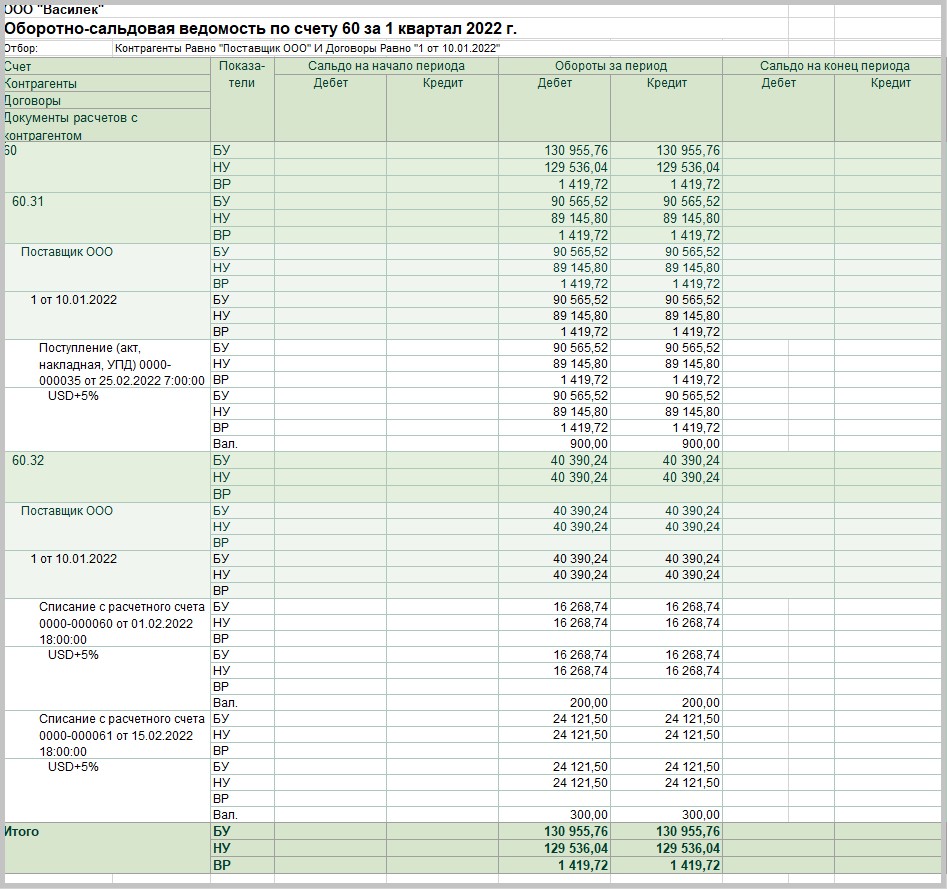Click the "ВР" indicator in the Итого row
This screenshot has width=947, height=889.
[x=222, y=865]
